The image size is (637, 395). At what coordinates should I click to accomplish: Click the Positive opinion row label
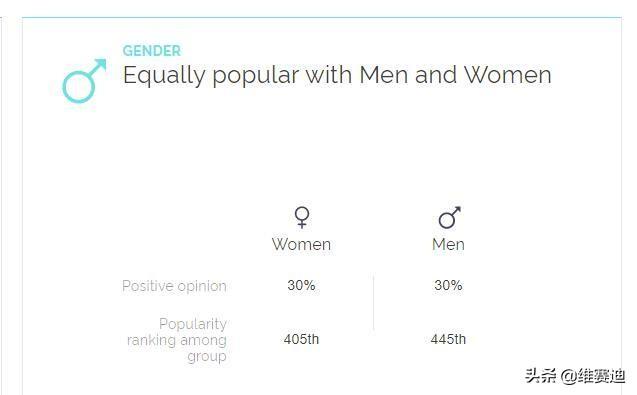point(174,286)
